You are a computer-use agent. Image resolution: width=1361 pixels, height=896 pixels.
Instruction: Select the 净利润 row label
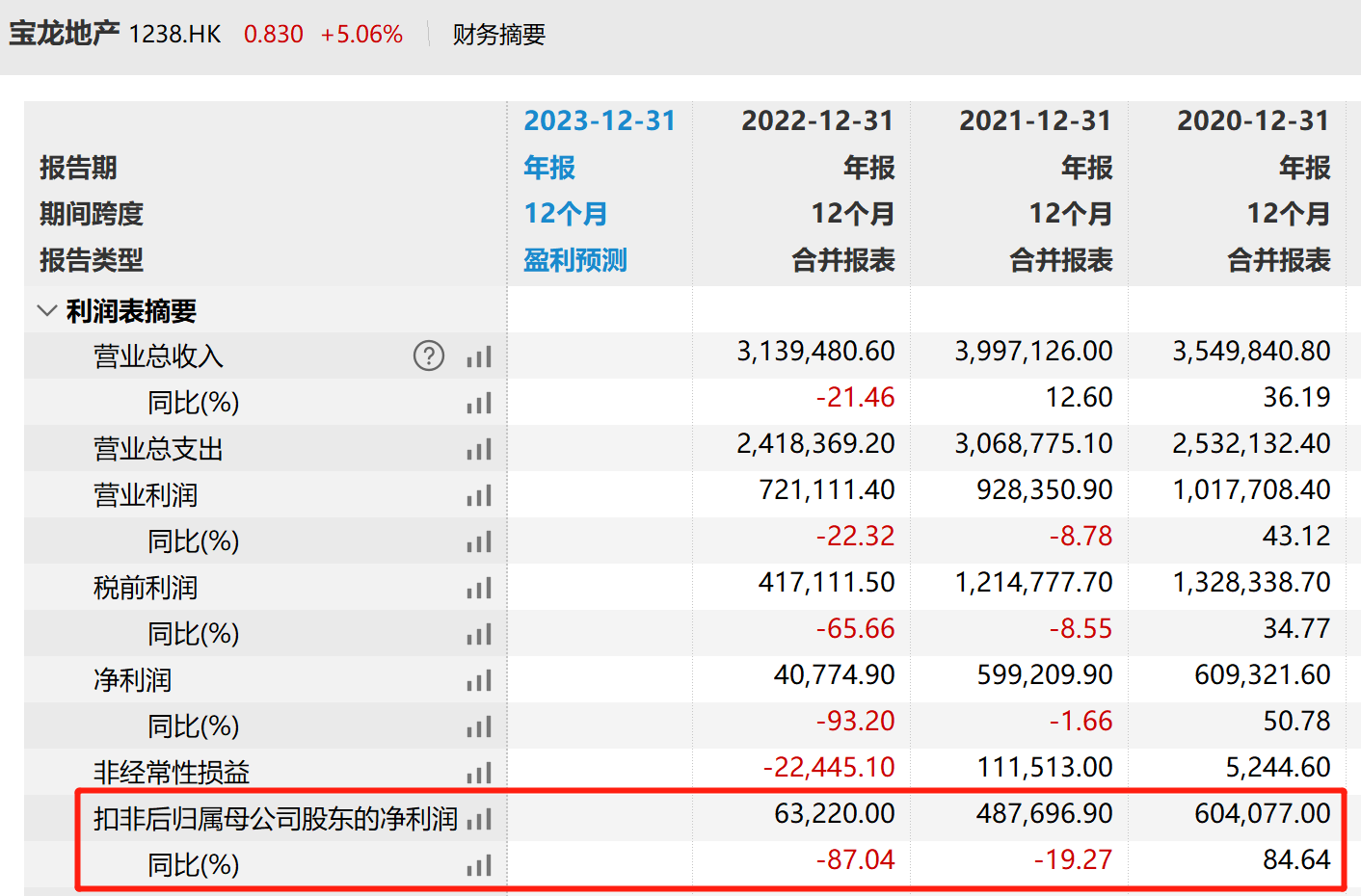pos(132,680)
